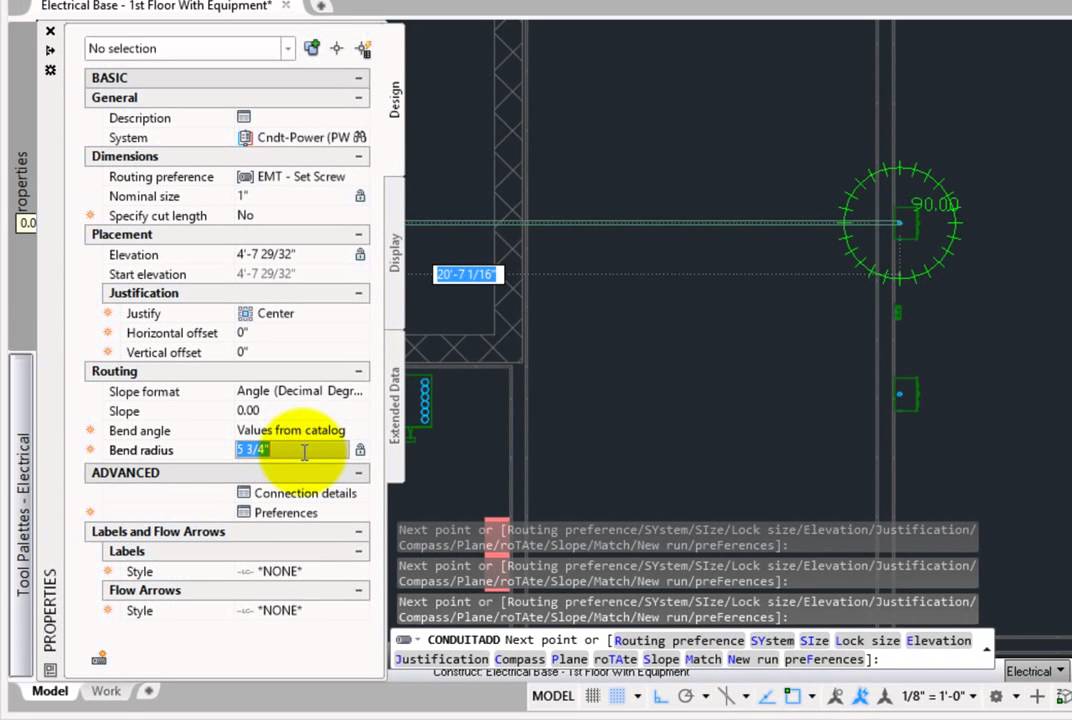This screenshot has width=1072, height=720.
Task: Collapse the Labels and Flow Arrows section
Action: pyautogui.click(x=358, y=531)
